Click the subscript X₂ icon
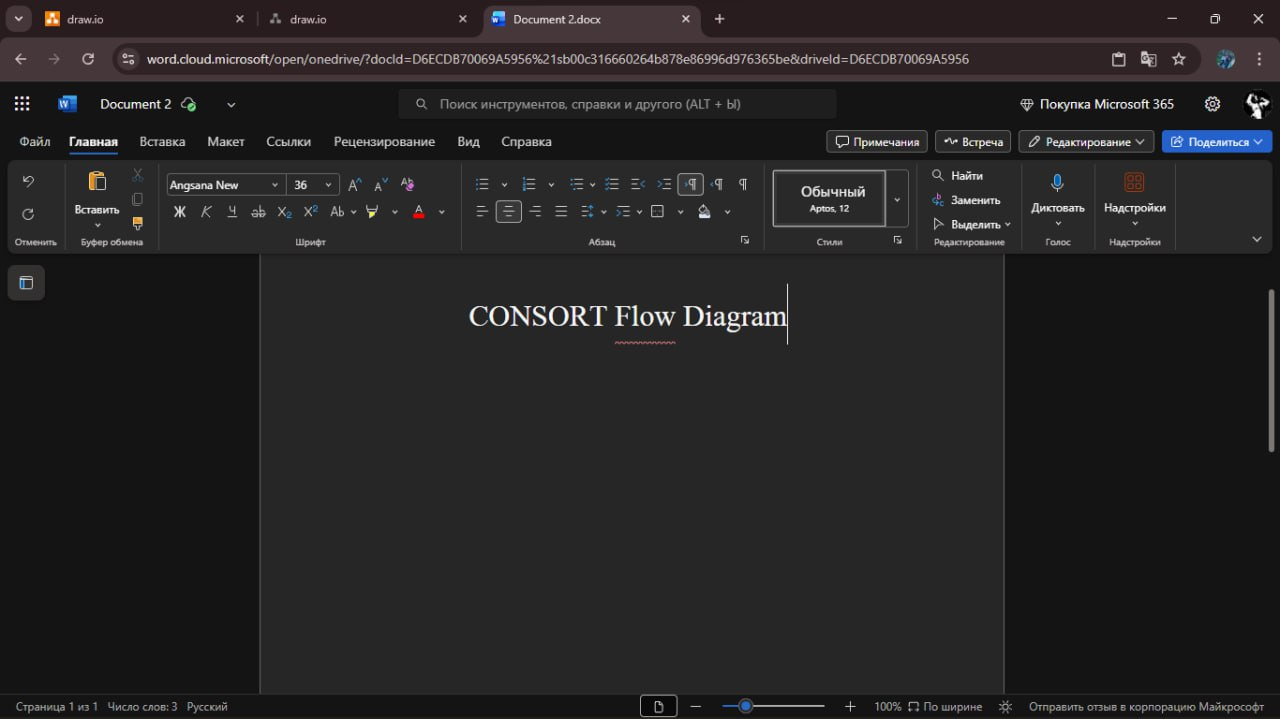The width and height of the screenshot is (1280, 719). pos(284,212)
